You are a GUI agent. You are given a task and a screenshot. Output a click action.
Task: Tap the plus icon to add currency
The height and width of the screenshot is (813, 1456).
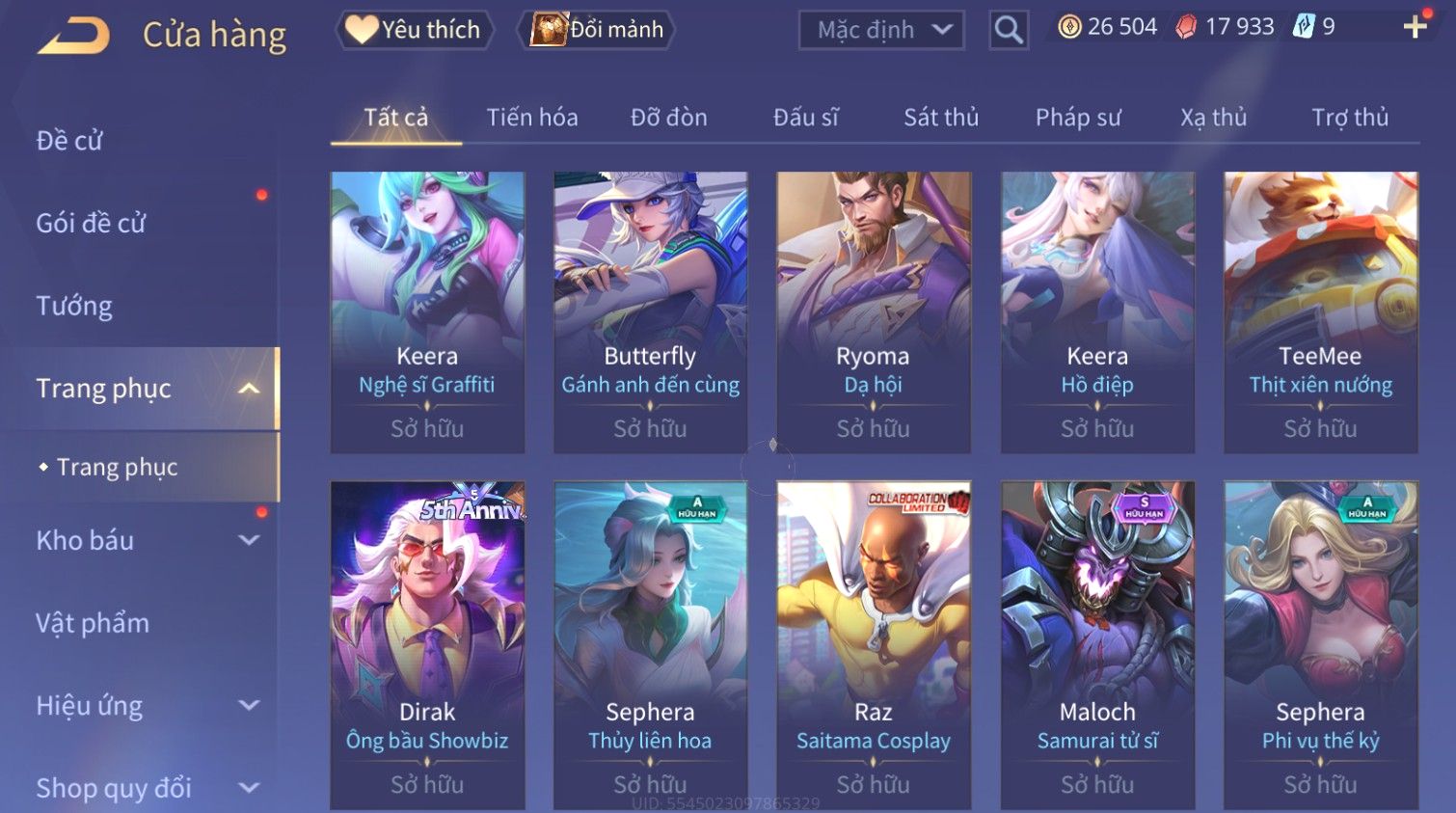coord(1415,27)
